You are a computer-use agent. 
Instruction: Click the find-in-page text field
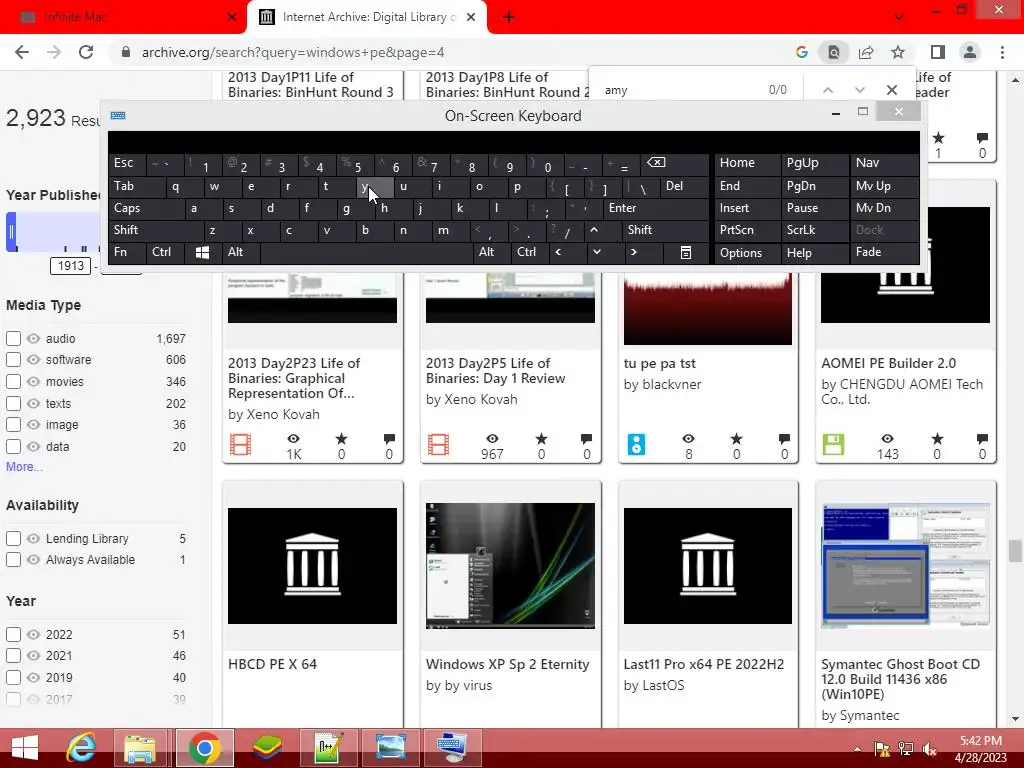click(679, 90)
